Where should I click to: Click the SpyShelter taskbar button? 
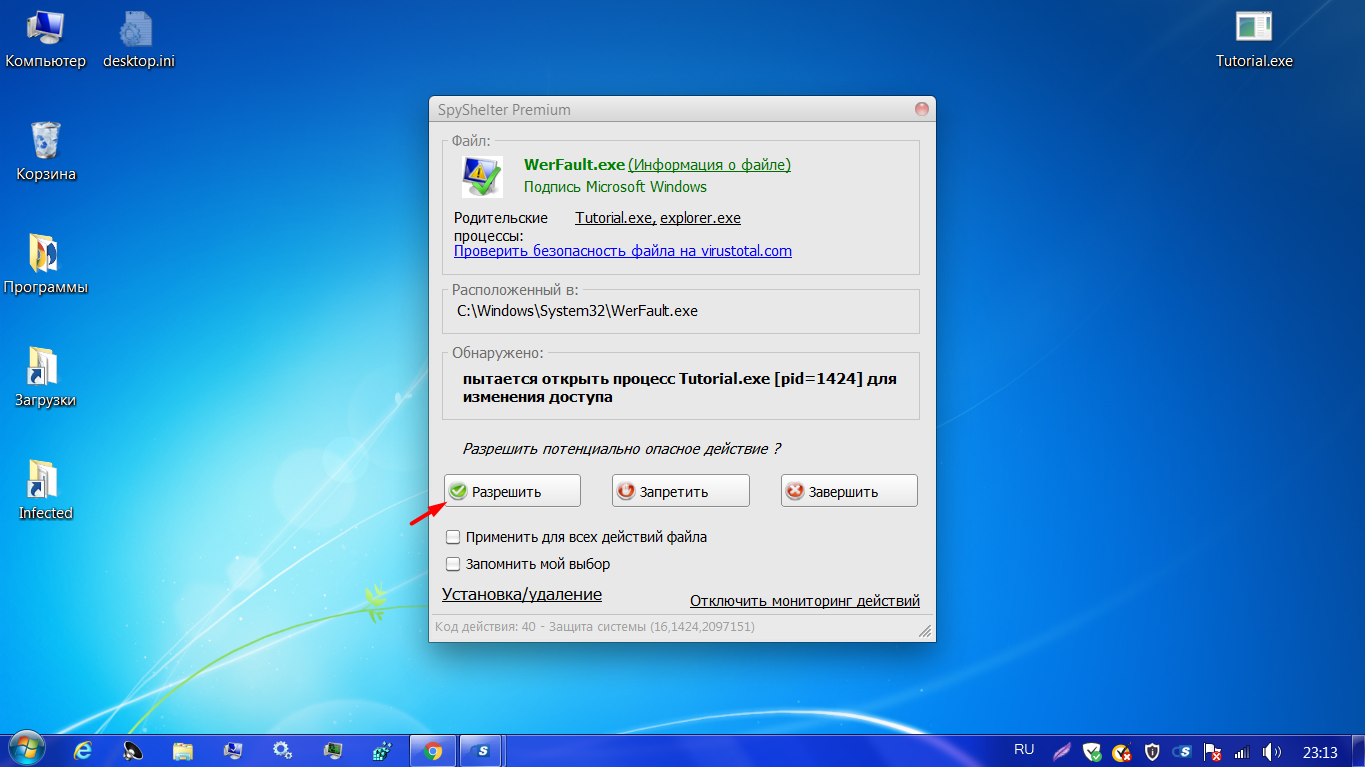(482, 750)
